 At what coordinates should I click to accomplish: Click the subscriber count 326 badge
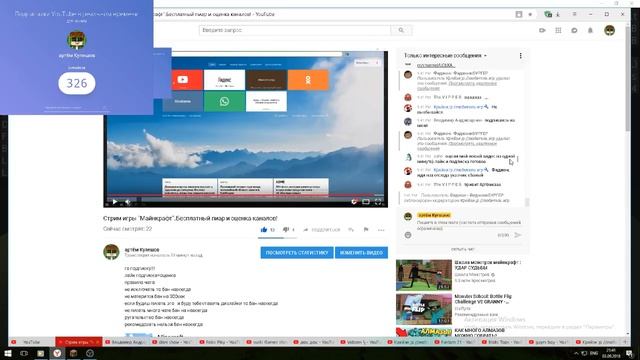click(77, 83)
